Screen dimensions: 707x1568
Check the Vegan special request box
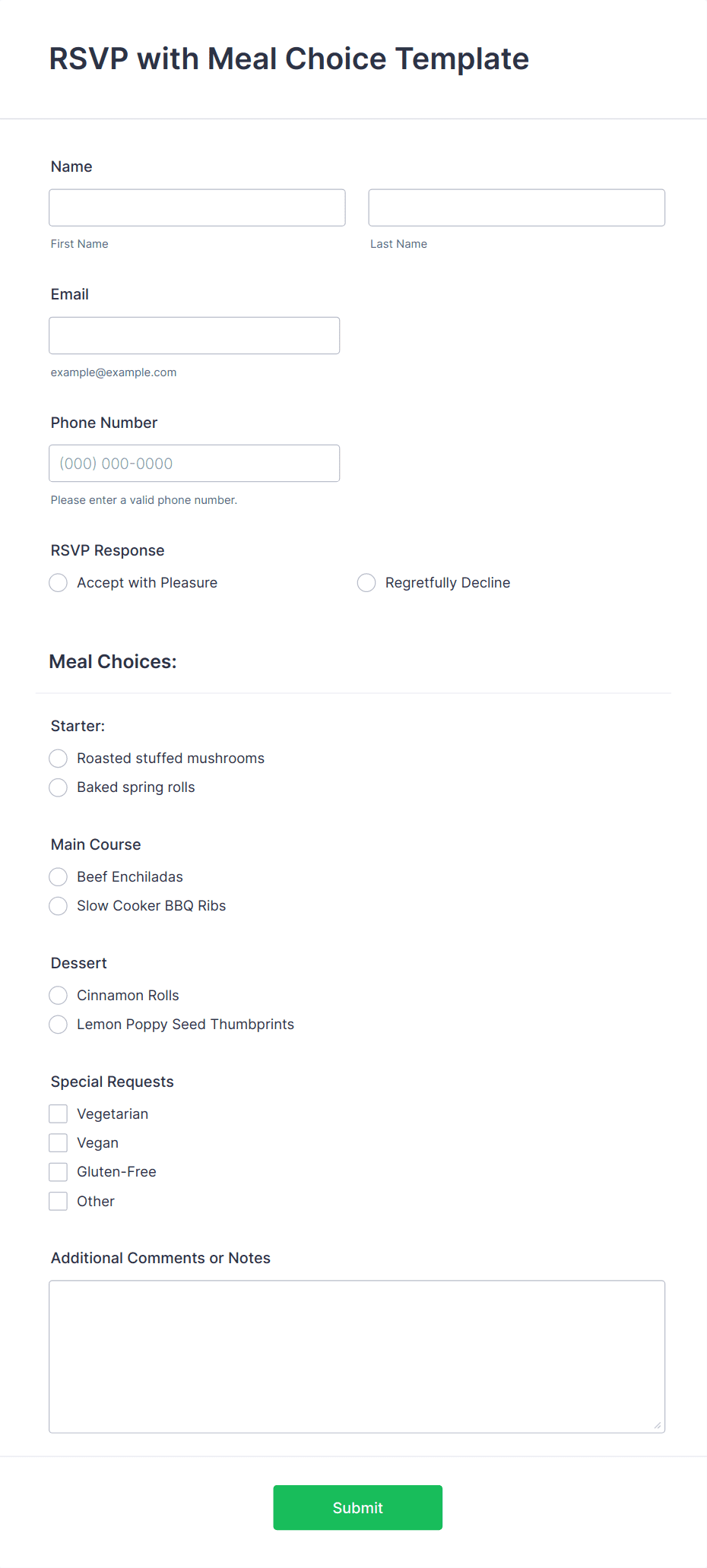[x=58, y=1142]
